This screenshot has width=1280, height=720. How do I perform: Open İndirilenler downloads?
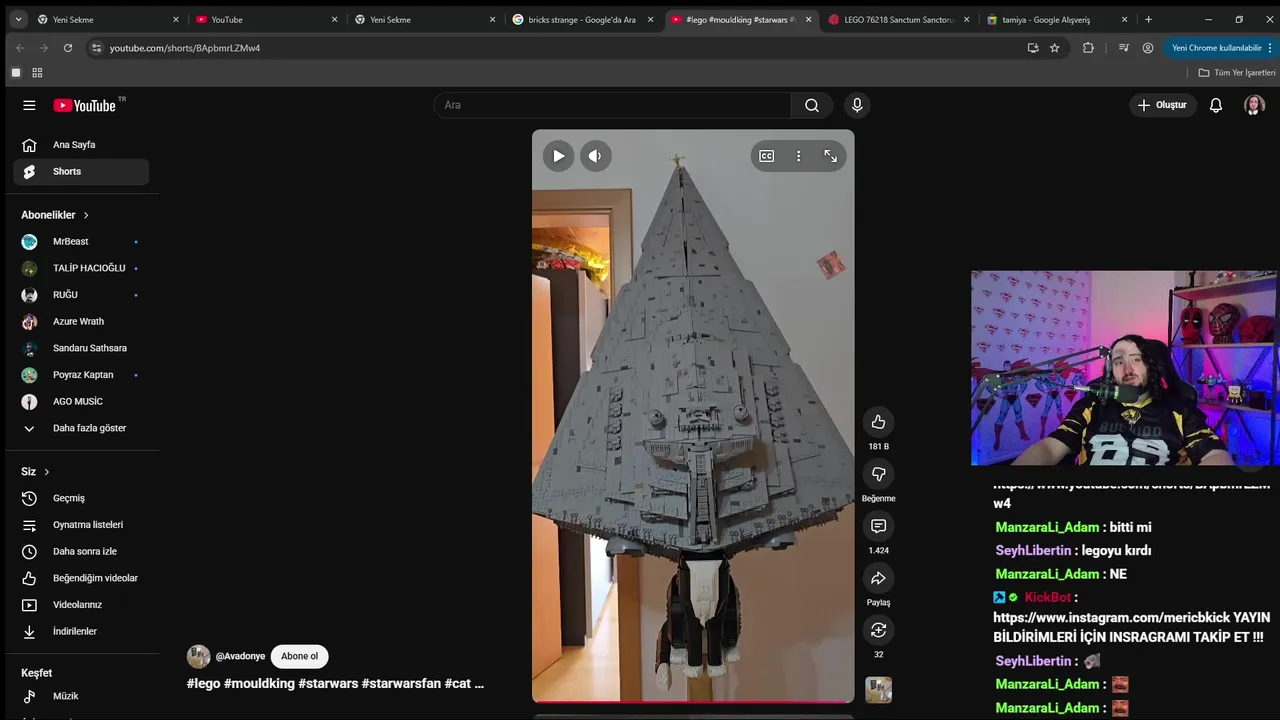click(81, 631)
